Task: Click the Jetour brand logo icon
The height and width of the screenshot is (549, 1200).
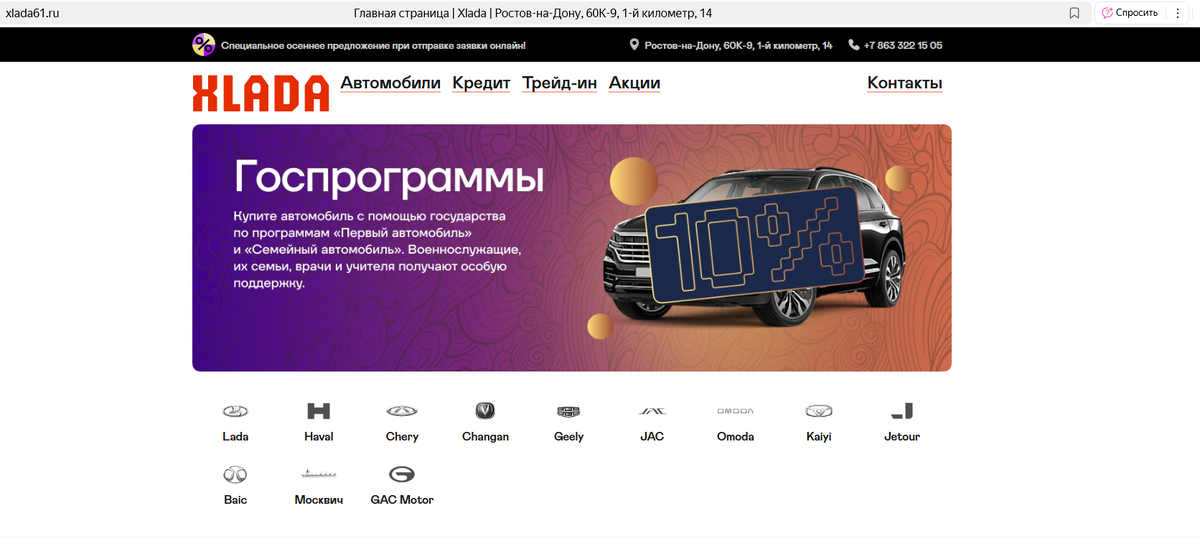Action: pos(902,411)
